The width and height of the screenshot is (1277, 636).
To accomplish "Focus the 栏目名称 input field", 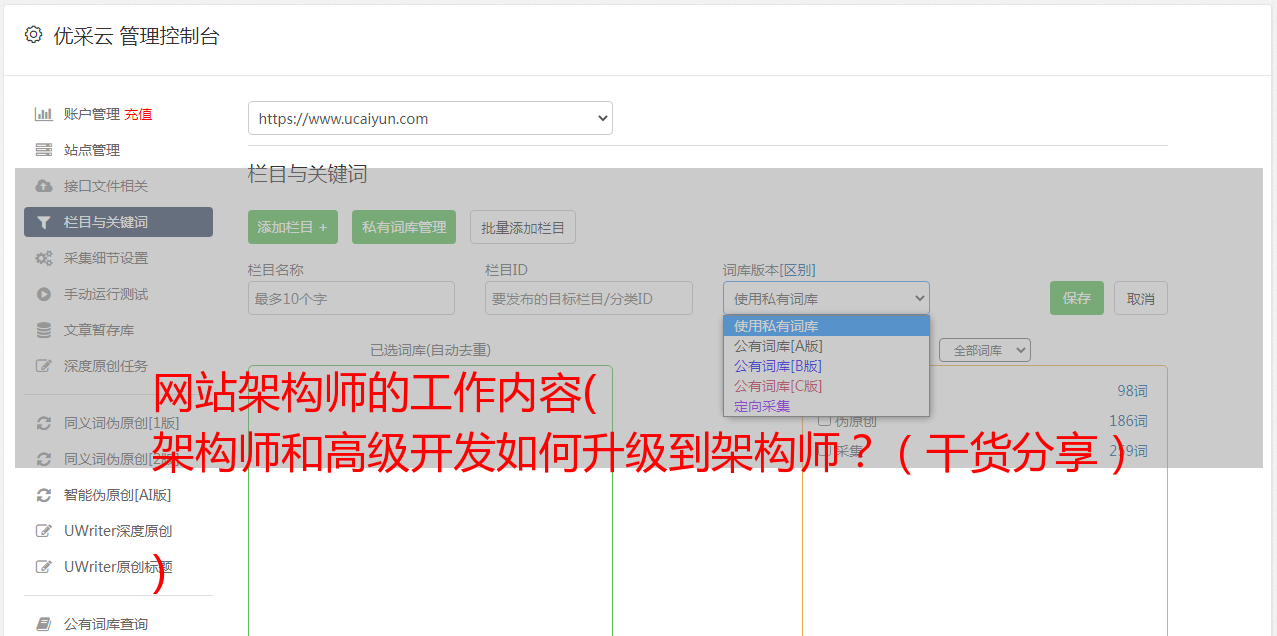I will coord(351,298).
